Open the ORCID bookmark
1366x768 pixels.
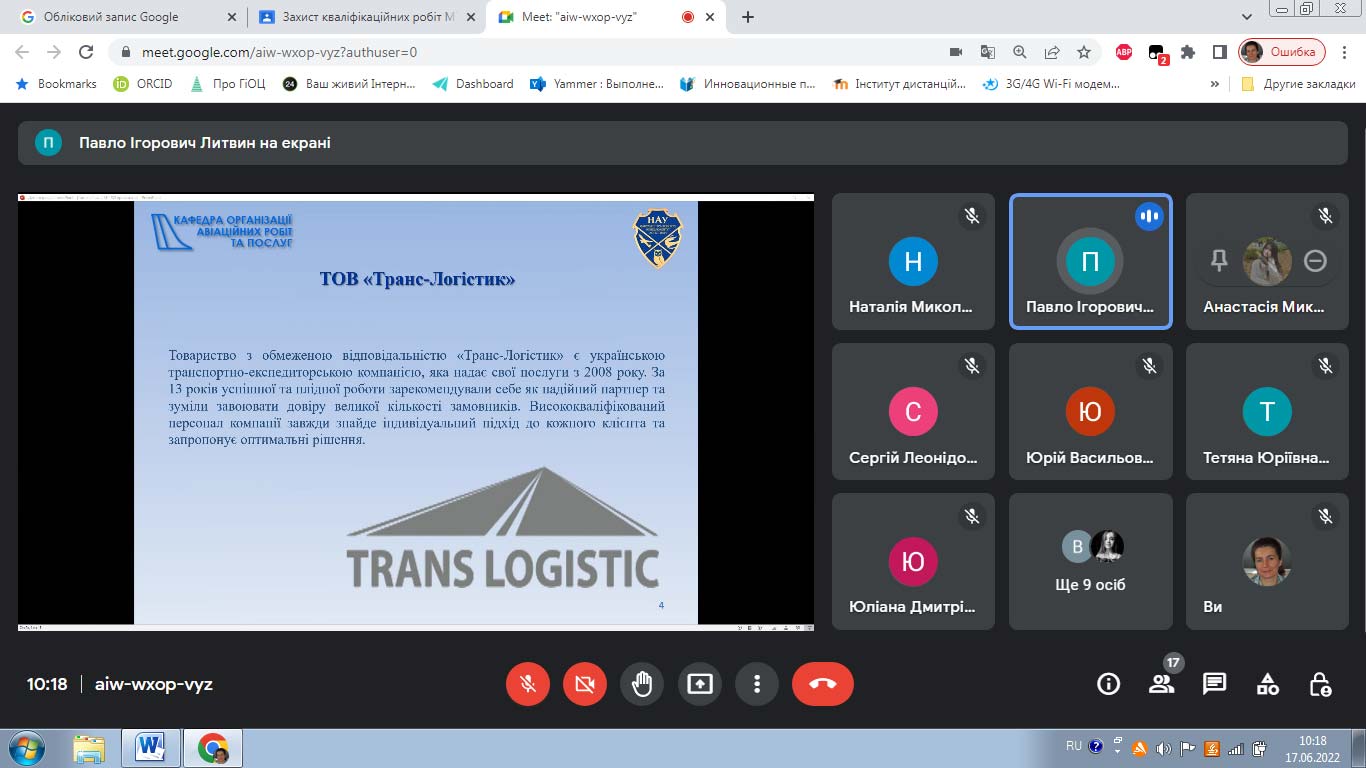(x=143, y=84)
